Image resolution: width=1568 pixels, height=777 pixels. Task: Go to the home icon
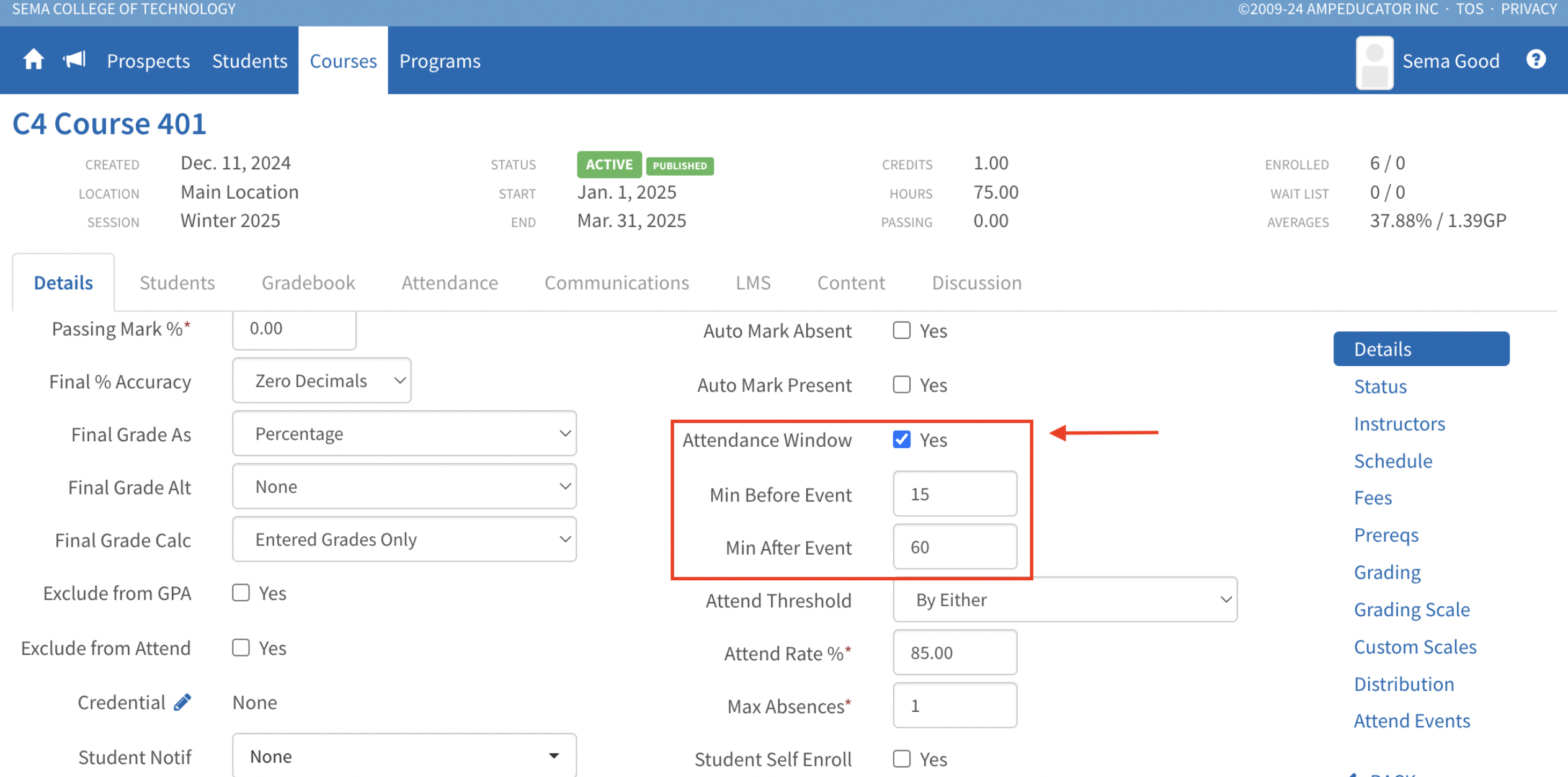tap(33, 60)
